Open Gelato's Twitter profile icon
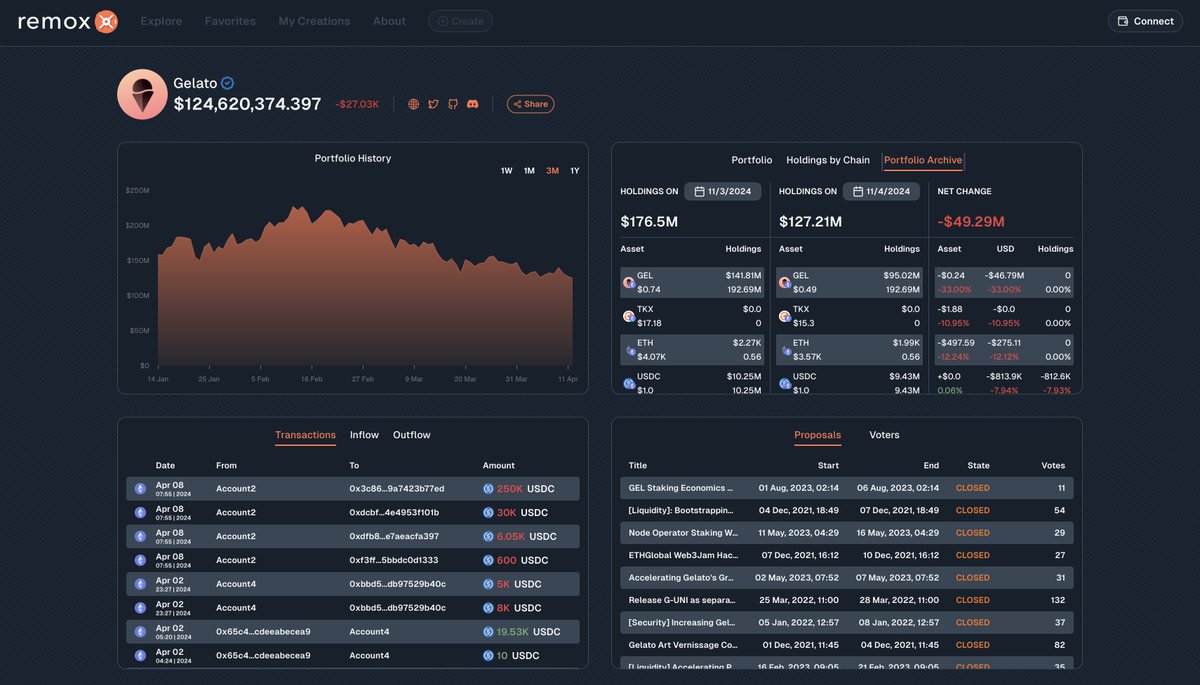 [432, 103]
